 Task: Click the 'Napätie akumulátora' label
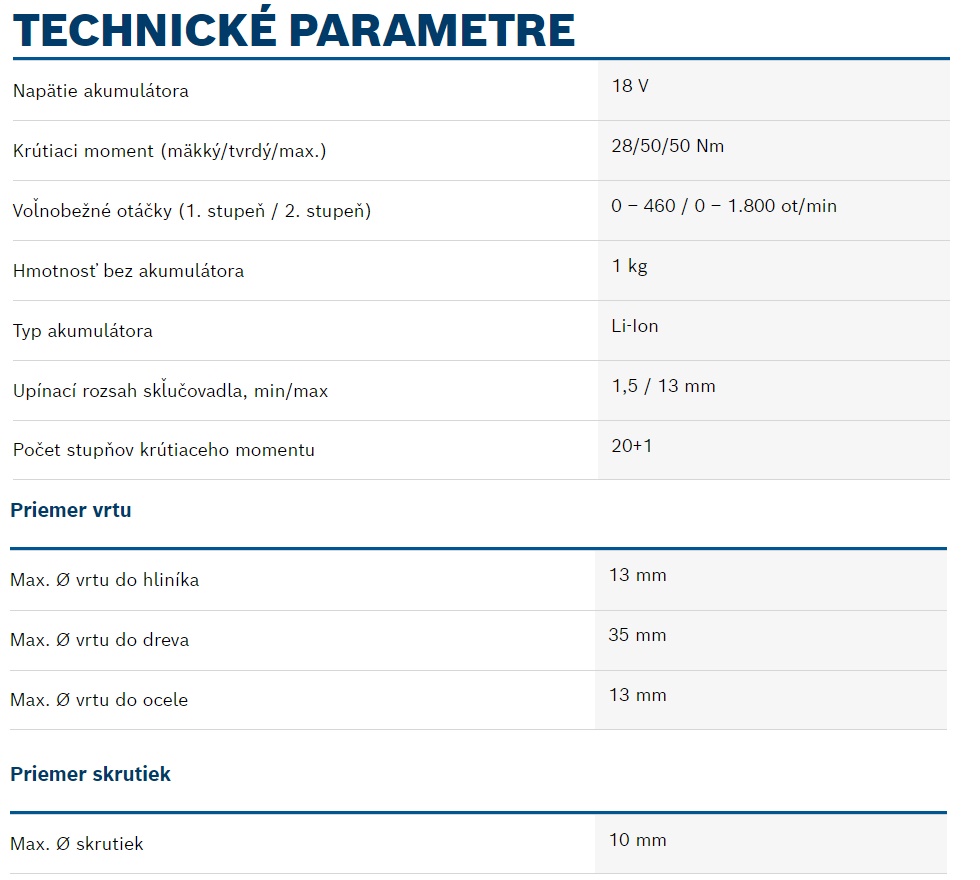(x=101, y=91)
